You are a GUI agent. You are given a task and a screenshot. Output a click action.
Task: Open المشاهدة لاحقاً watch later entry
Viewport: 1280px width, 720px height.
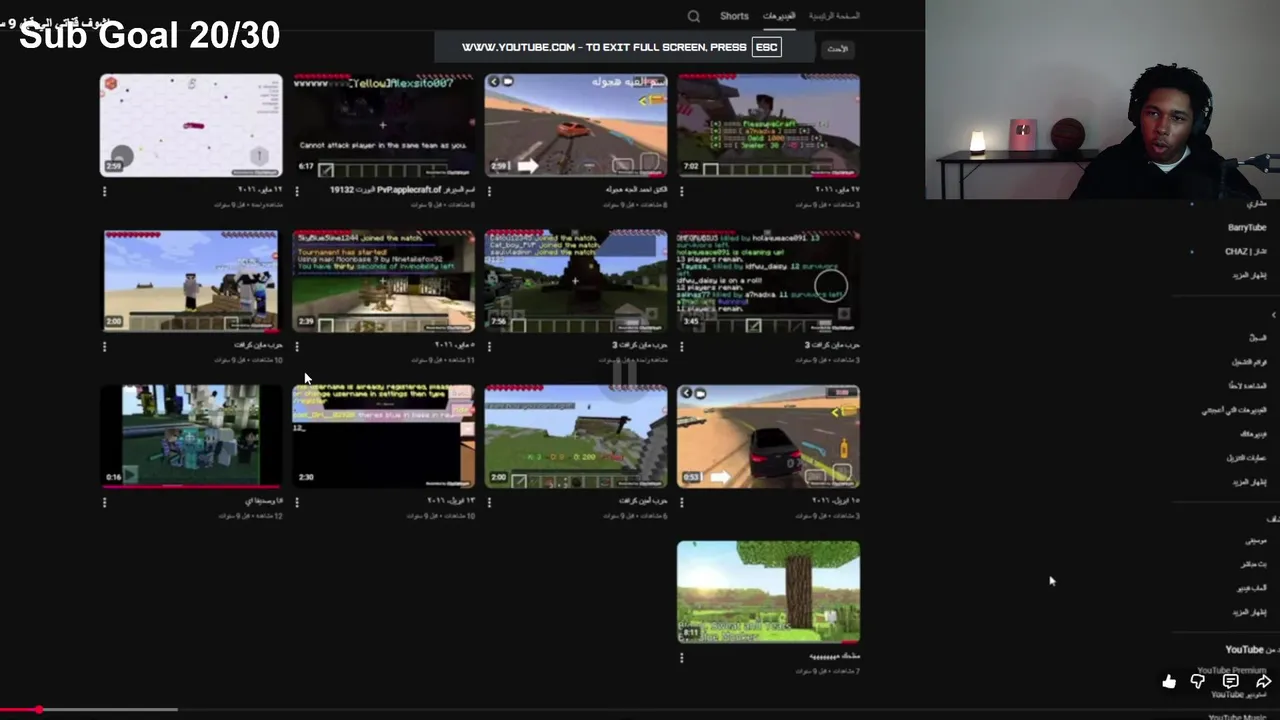point(1247,386)
